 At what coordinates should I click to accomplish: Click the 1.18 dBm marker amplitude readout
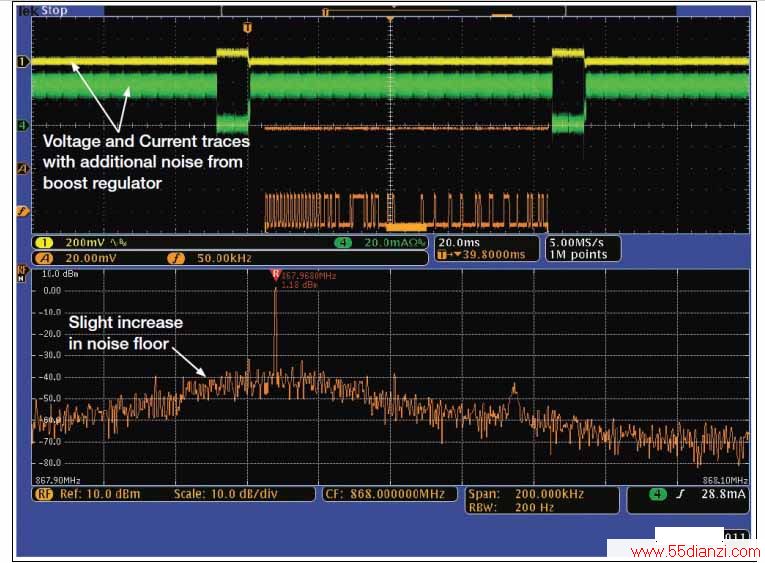pos(300,284)
